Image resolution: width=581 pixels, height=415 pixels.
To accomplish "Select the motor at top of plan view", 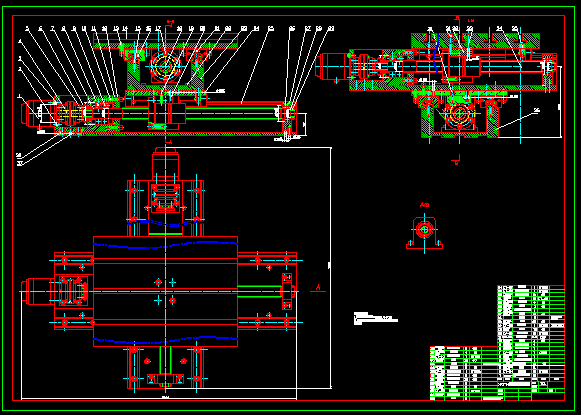I will 165,164.
